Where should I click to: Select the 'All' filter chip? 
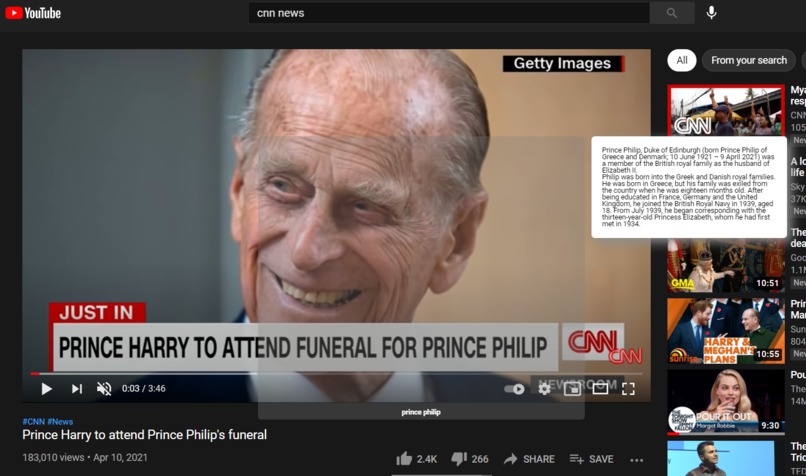(x=682, y=60)
